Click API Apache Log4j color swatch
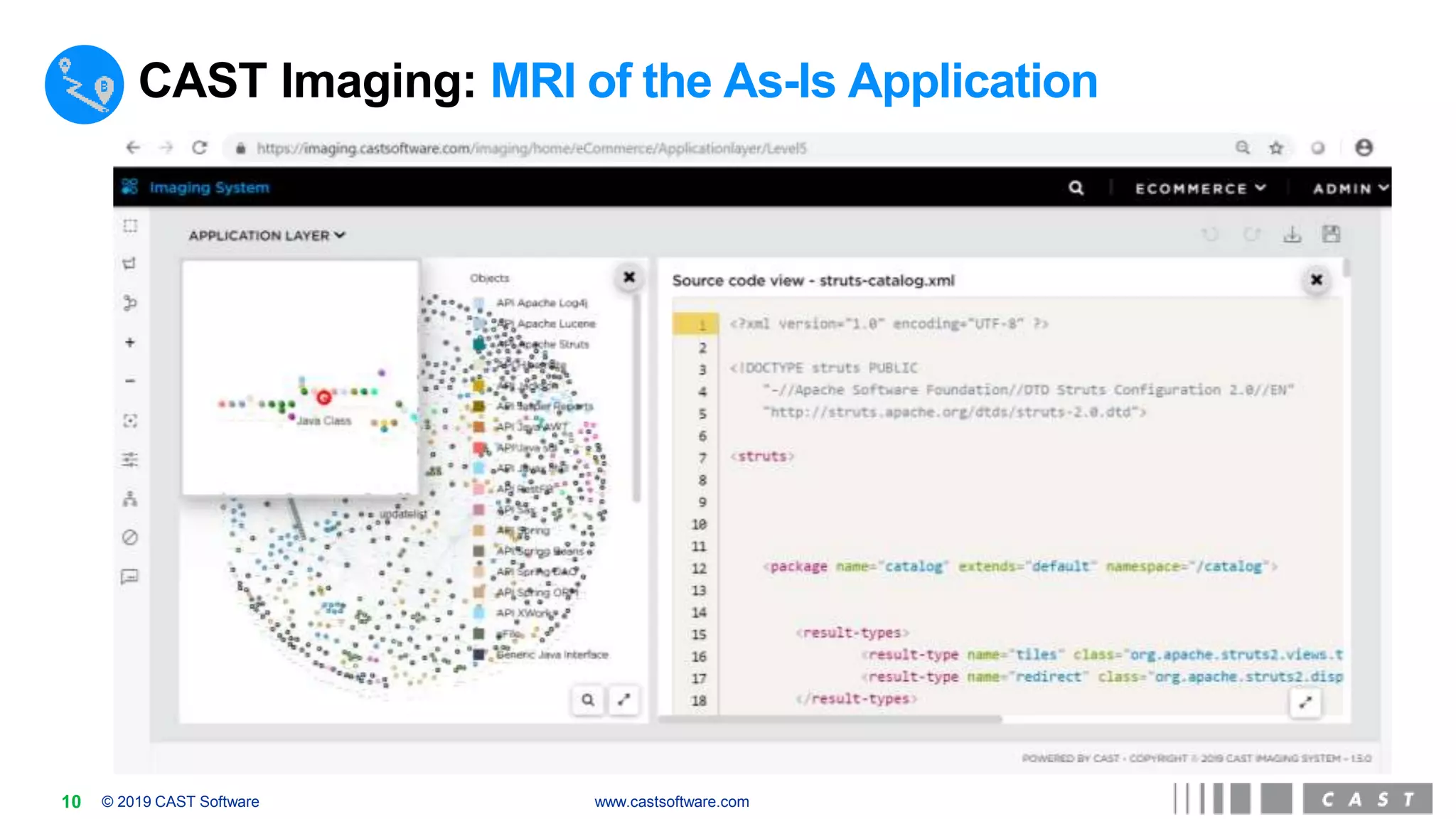 479,303
